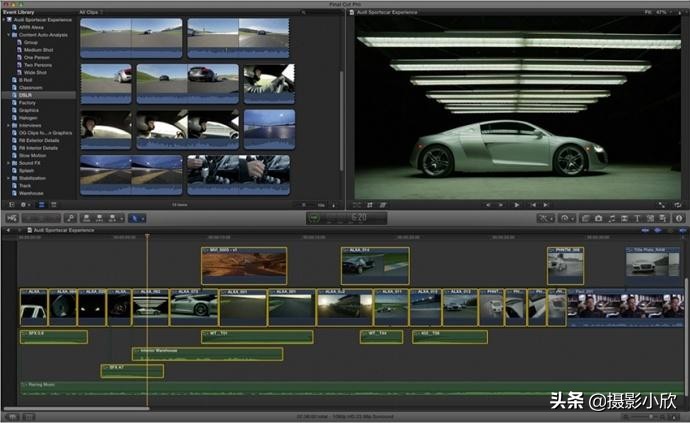The height and width of the screenshot is (423, 690).
Task: Collapse the Content Auto-Analysis folder
Action: tap(9, 34)
